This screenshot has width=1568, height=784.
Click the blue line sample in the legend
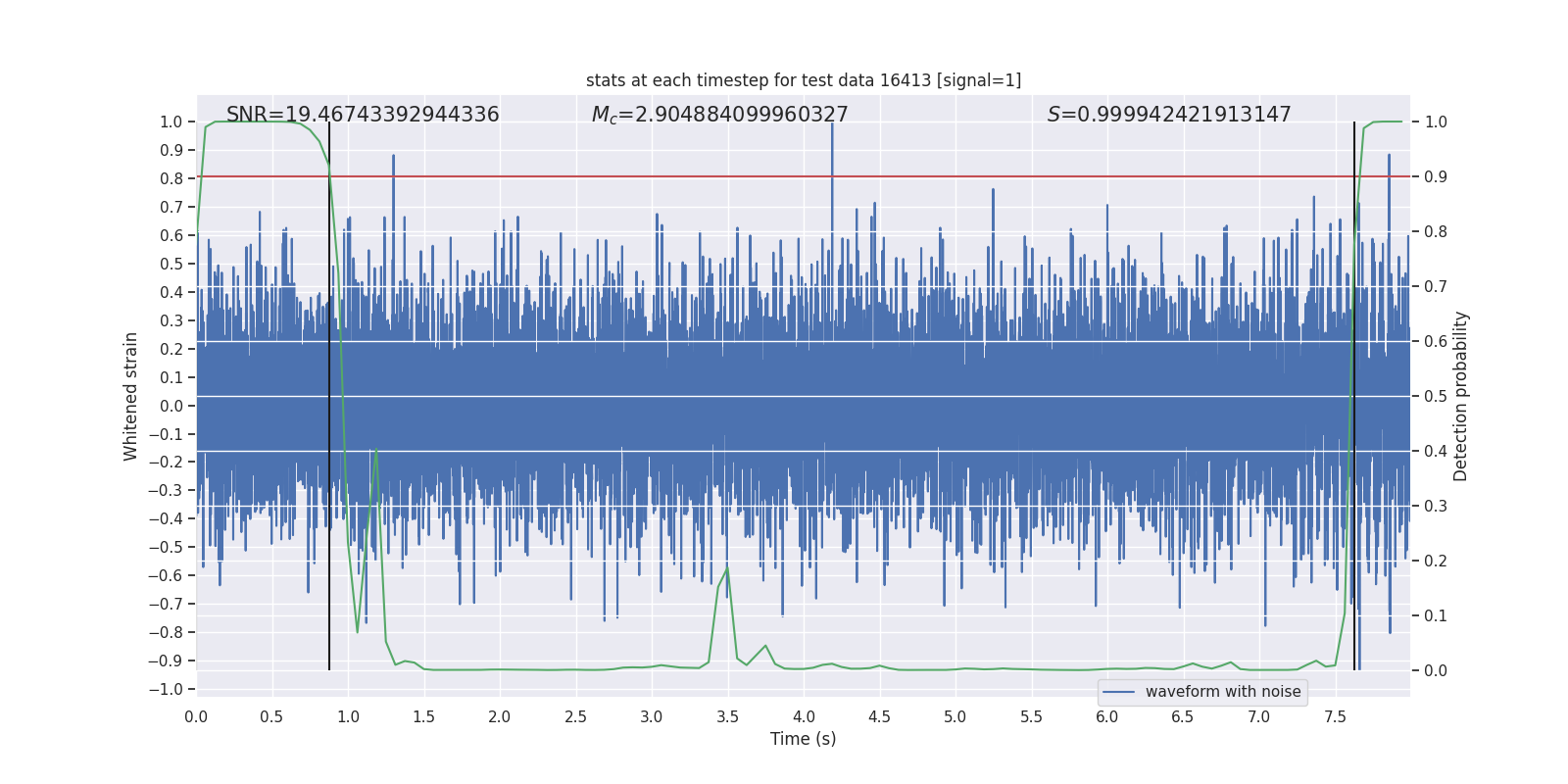click(1118, 692)
